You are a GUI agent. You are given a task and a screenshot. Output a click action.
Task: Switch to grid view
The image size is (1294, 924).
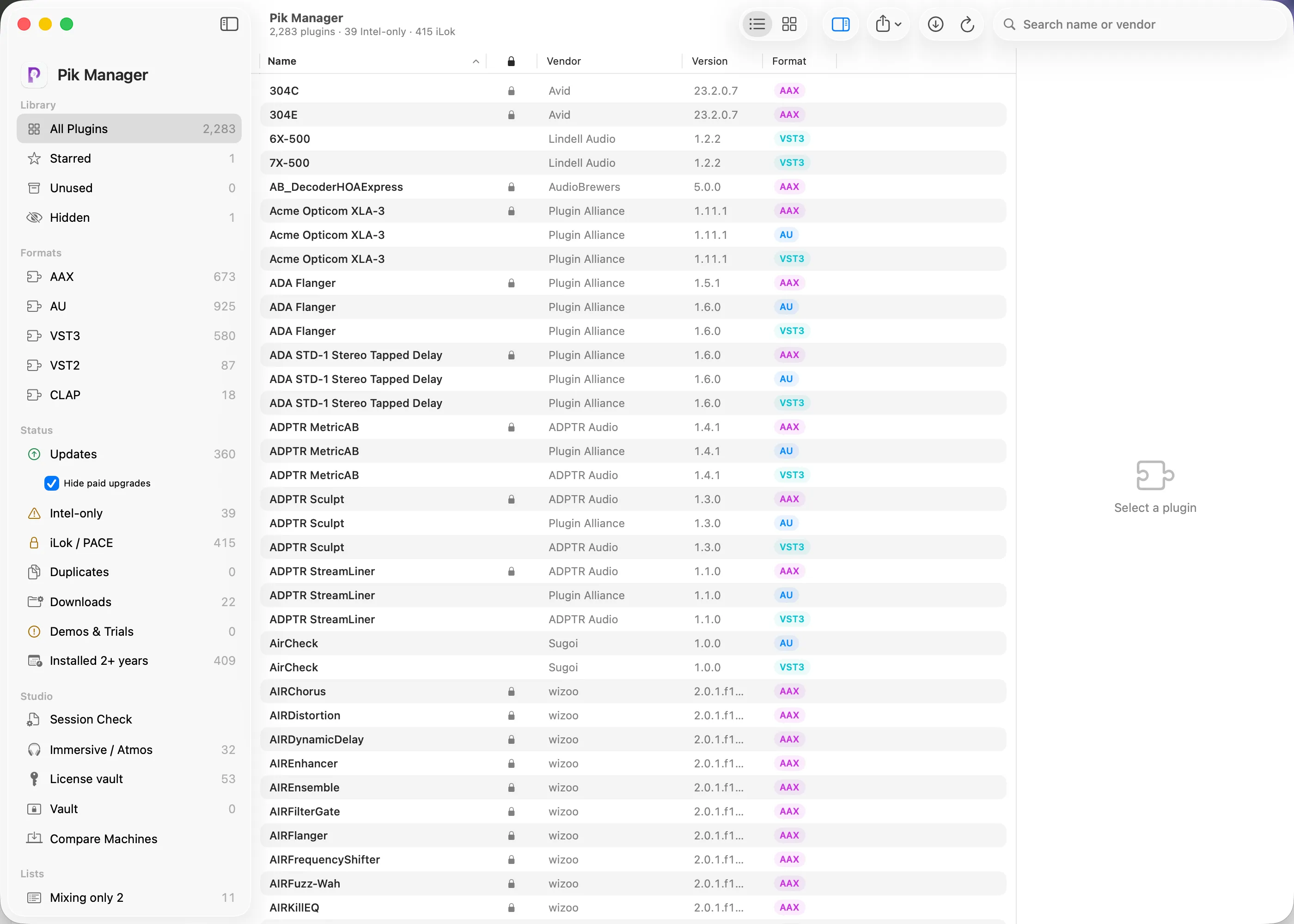point(789,24)
